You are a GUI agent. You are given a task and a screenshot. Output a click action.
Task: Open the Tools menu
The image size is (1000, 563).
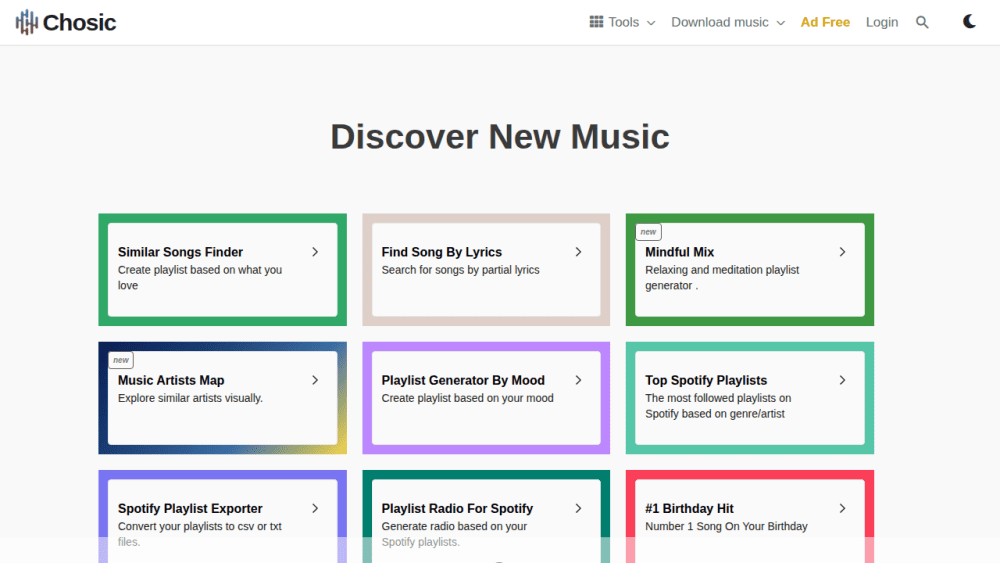pyautogui.click(x=622, y=22)
